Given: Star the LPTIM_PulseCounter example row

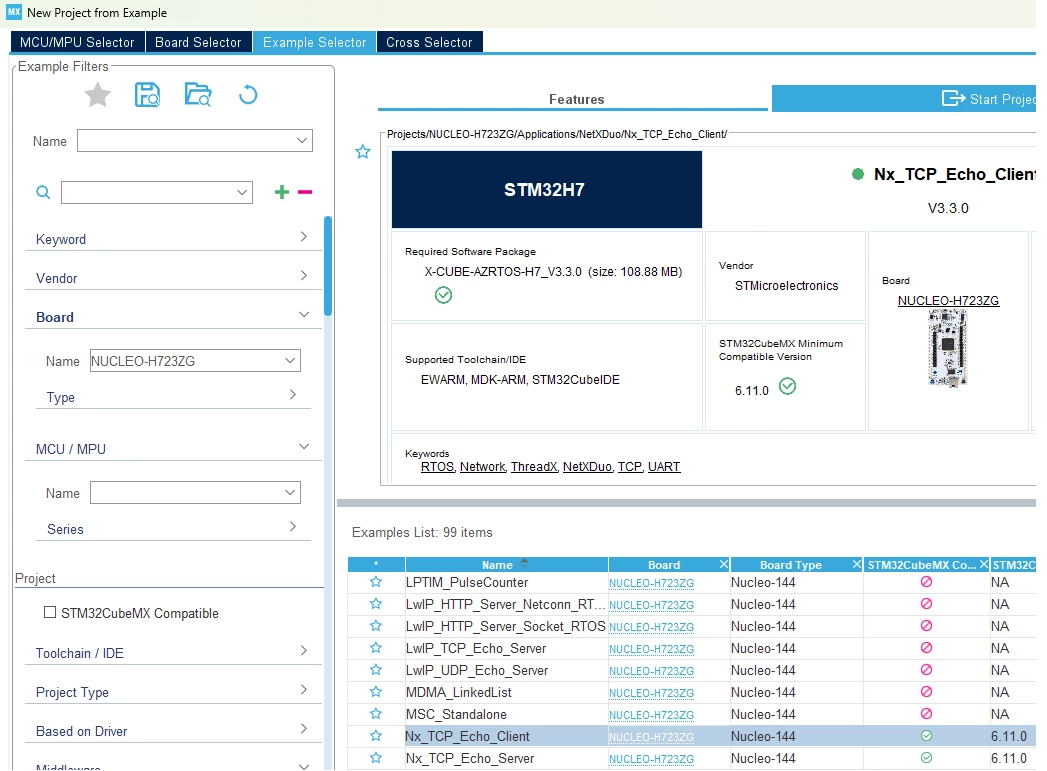Looking at the screenshot, I should click(376, 582).
